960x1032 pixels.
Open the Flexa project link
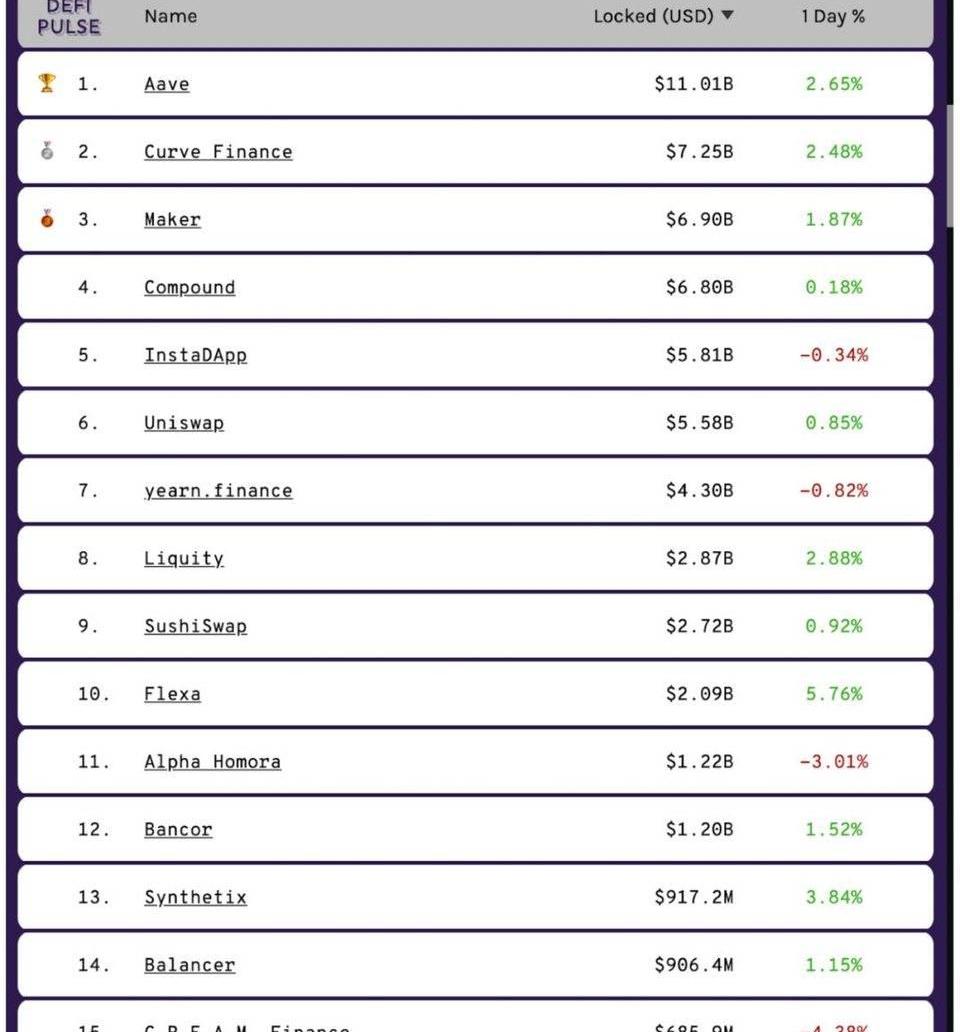[x=172, y=694]
